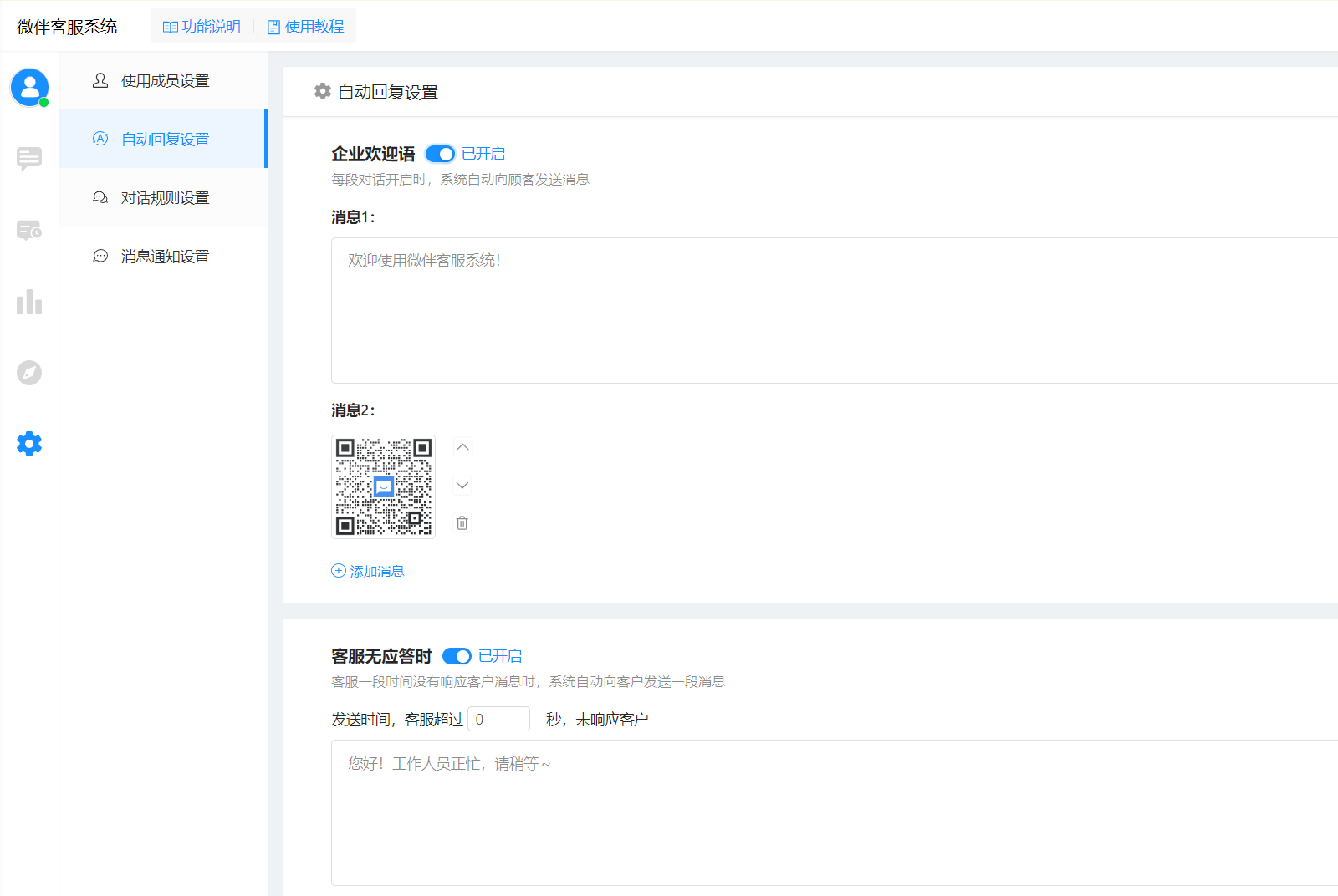Click the 消息2: label
The width and height of the screenshot is (1338, 896).
[353, 410]
